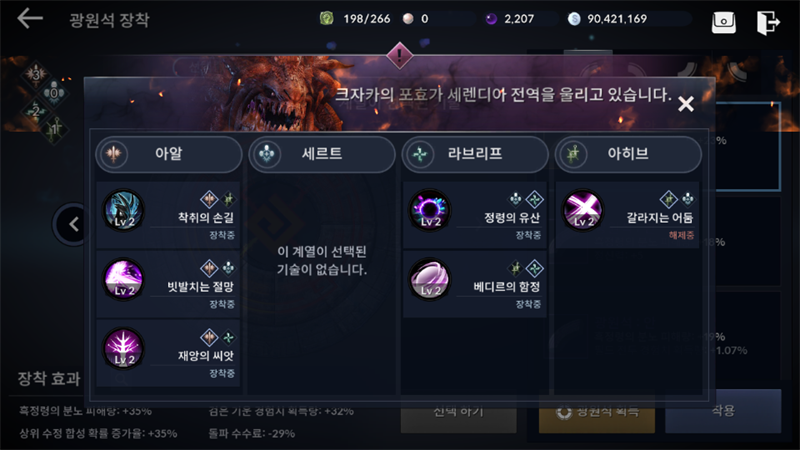Open the inventory bag icon

(x=723, y=22)
